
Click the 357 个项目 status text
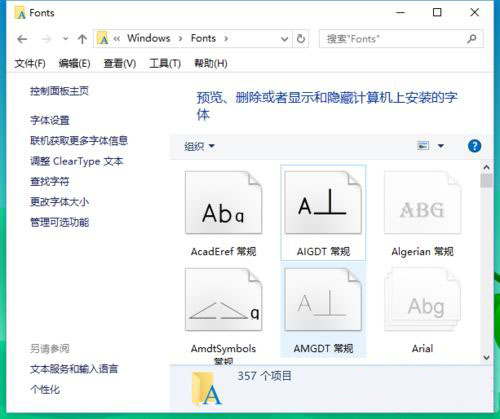(264, 376)
